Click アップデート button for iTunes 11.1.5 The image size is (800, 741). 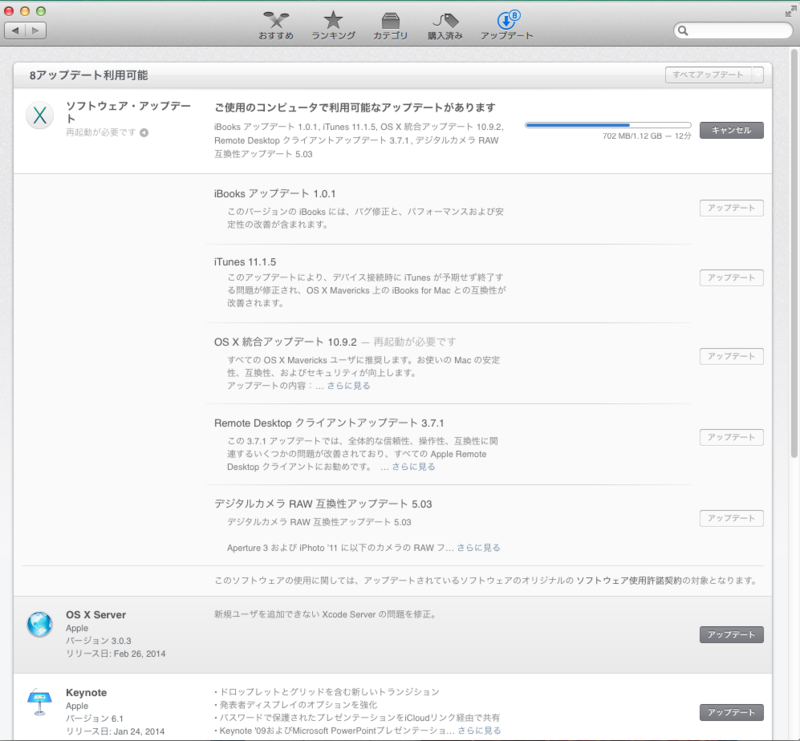coord(732,278)
